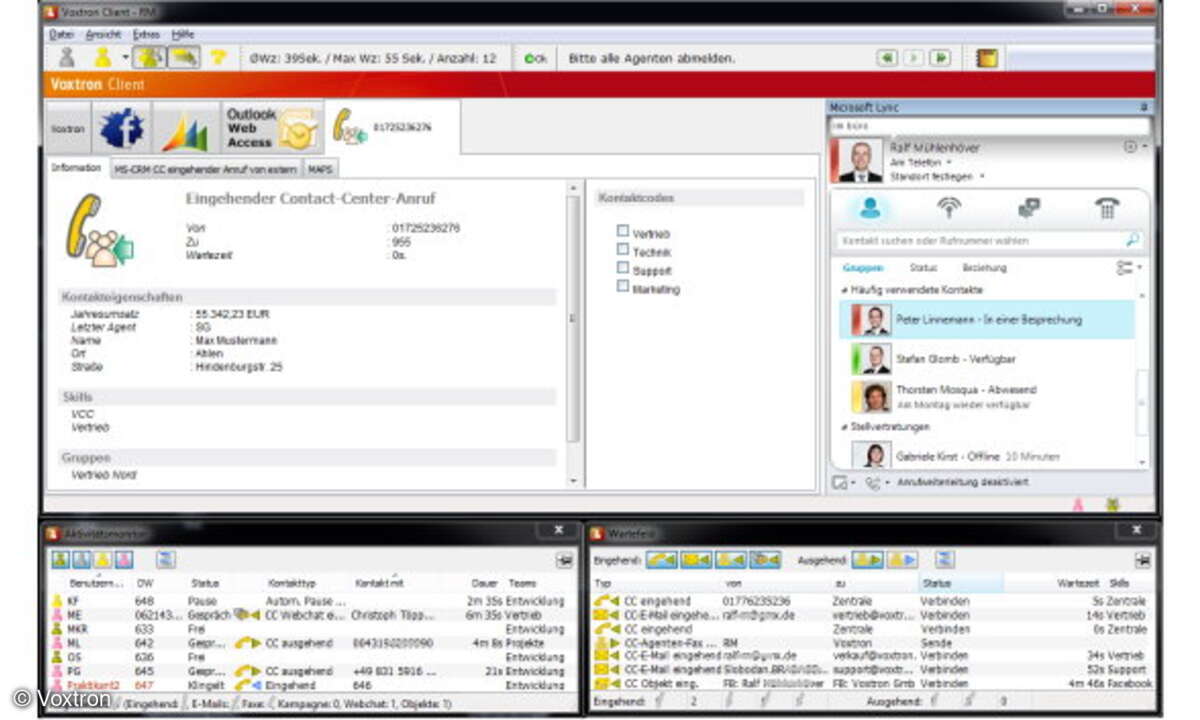The height and width of the screenshot is (720, 1200).
Task: Select agent row Praktikant2 in Aktivitätsmonitor
Action: [x=308, y=686]
